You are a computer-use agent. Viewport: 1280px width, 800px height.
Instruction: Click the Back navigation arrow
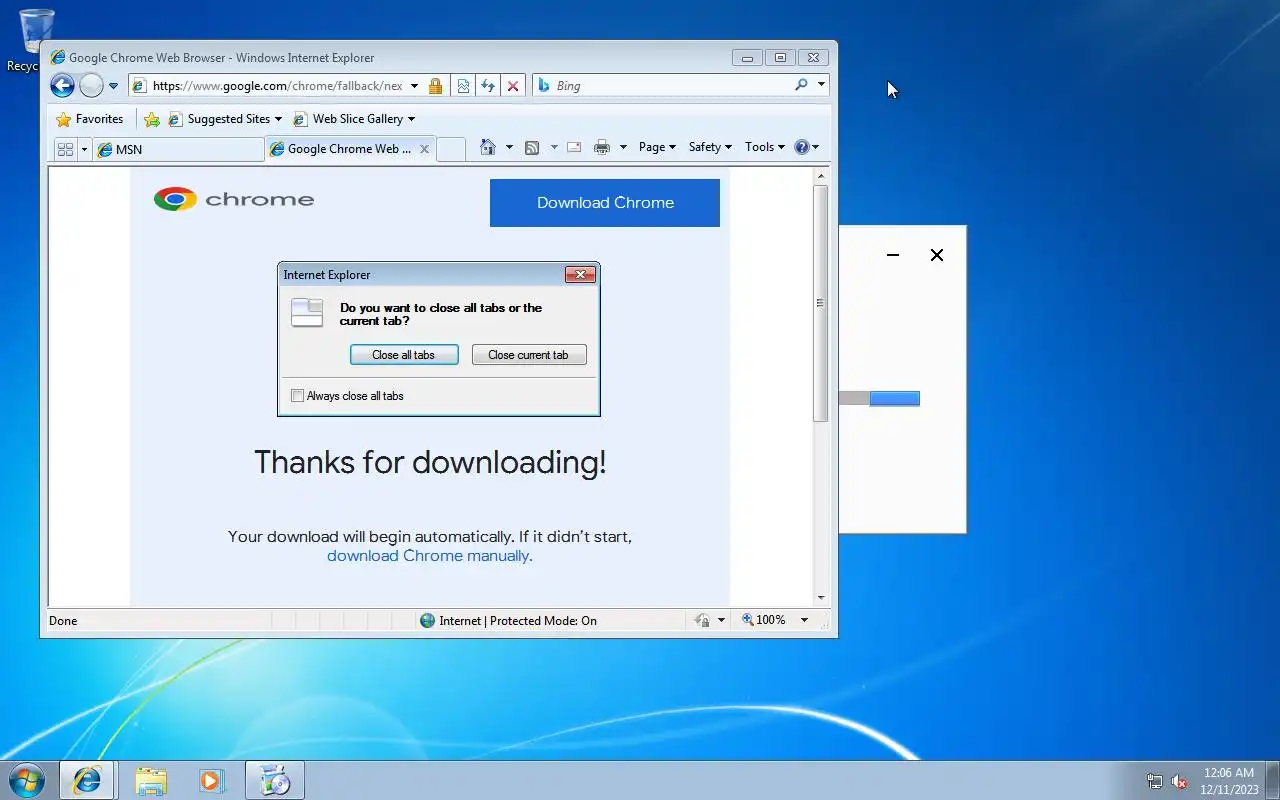tap(62, 86)
